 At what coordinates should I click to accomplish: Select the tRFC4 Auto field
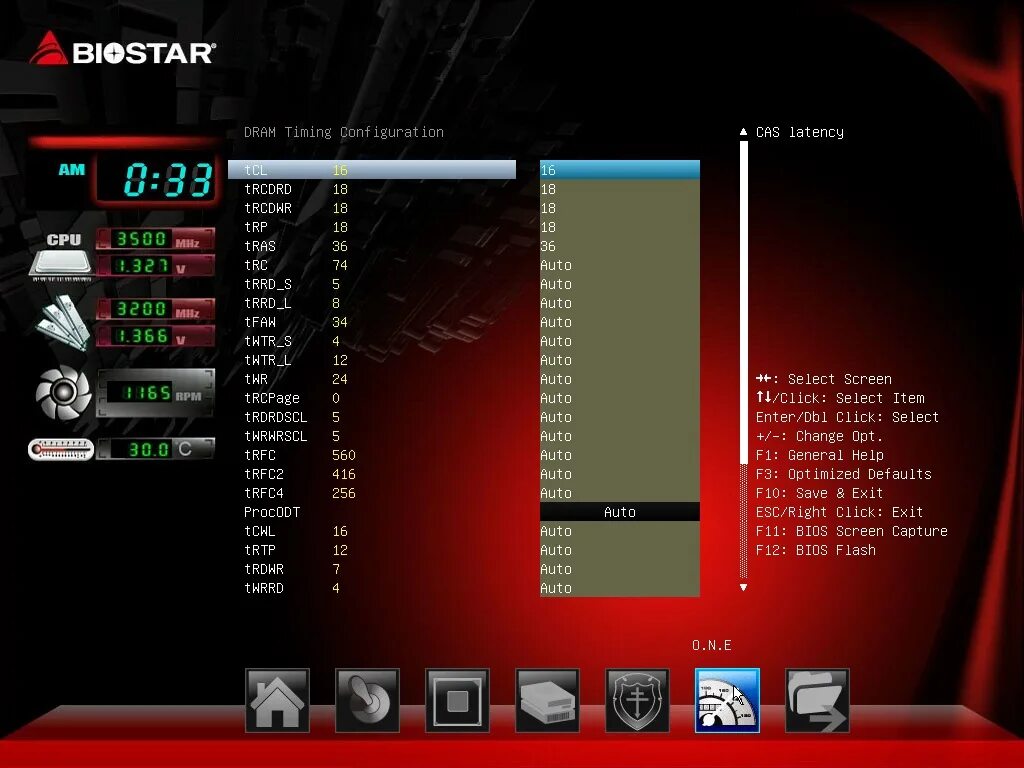(x=620, y=493)
